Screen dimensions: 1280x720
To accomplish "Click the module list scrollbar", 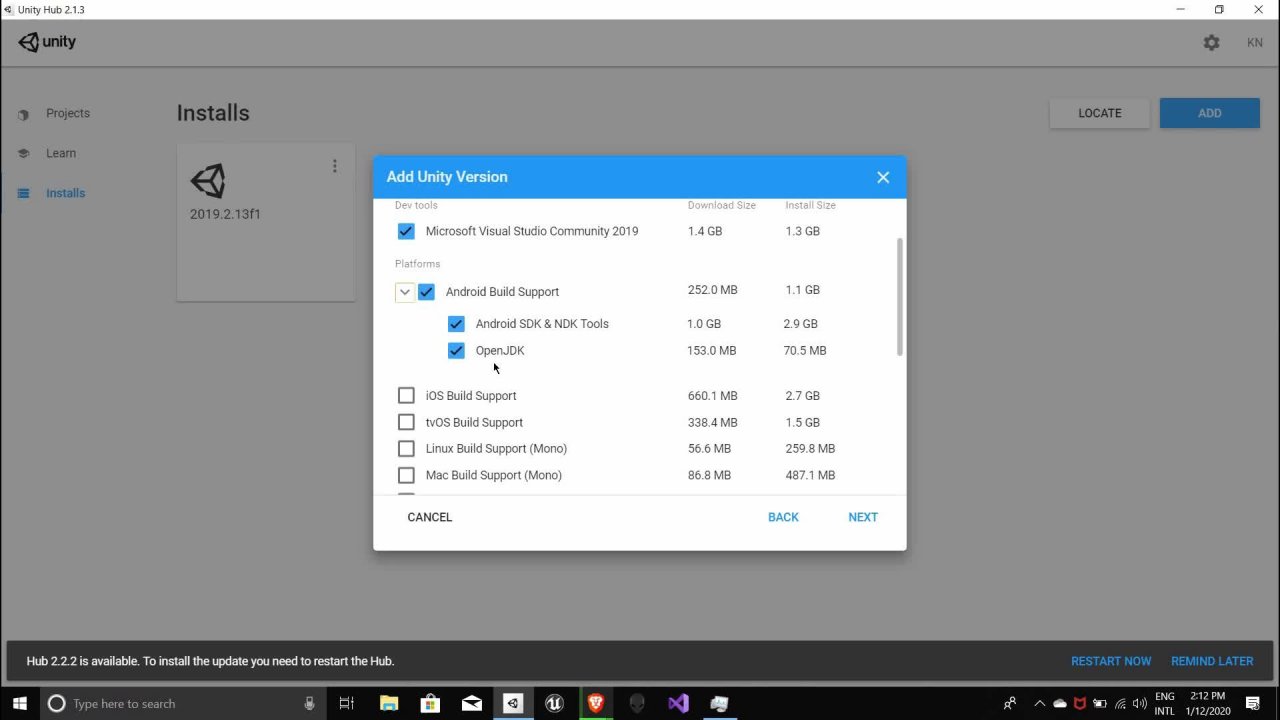I will point(900,296).
